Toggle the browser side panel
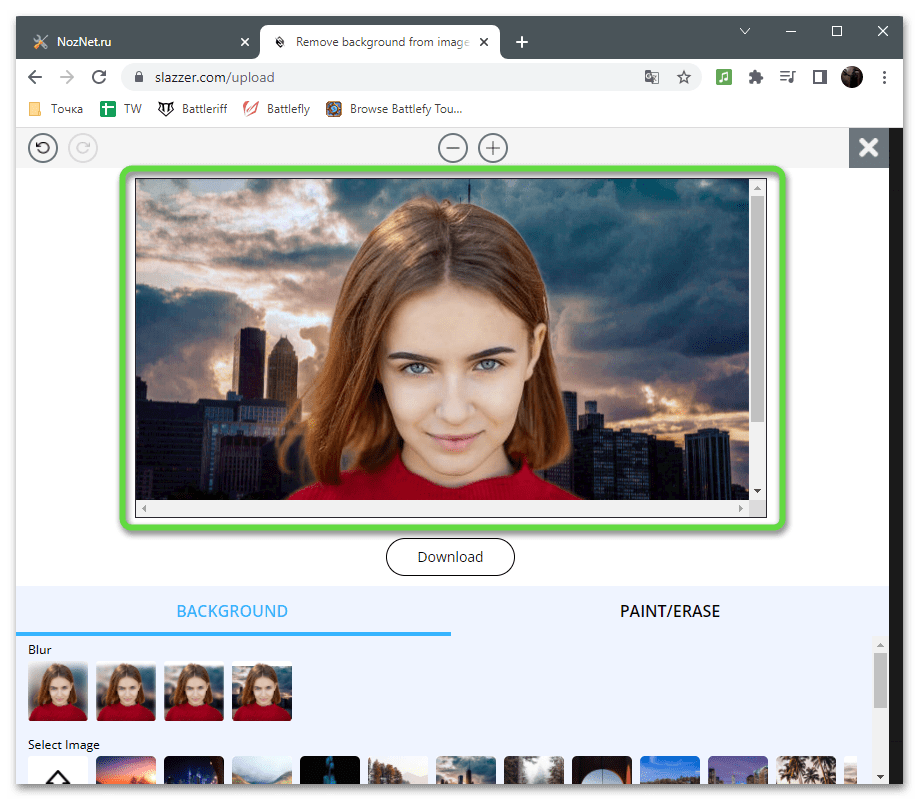The width and height of the screenshot is (919, 800). pyautogui.click(x=820, y=77)
